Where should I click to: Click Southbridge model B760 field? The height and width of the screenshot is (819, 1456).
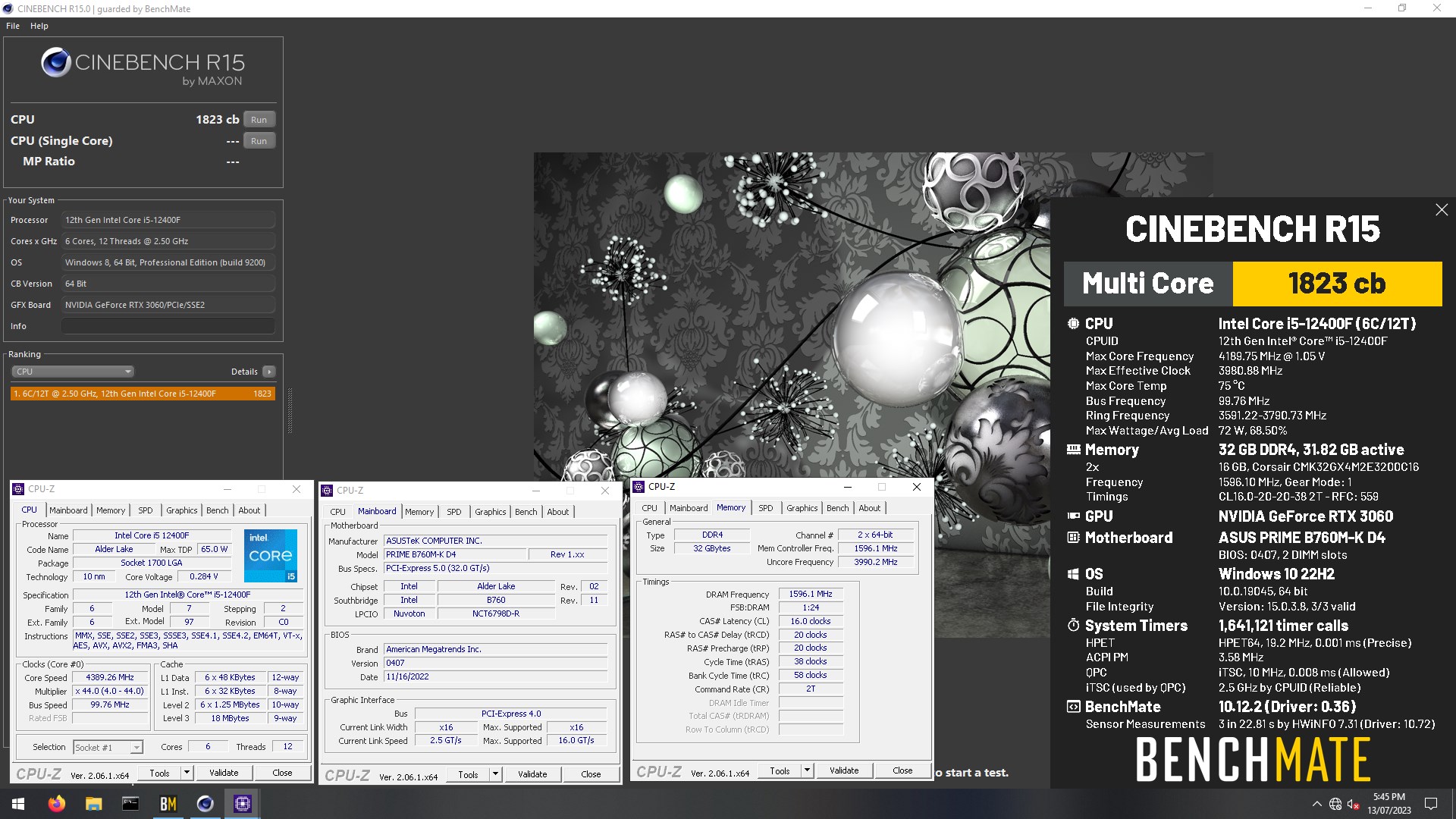click(x=496, y=601)
